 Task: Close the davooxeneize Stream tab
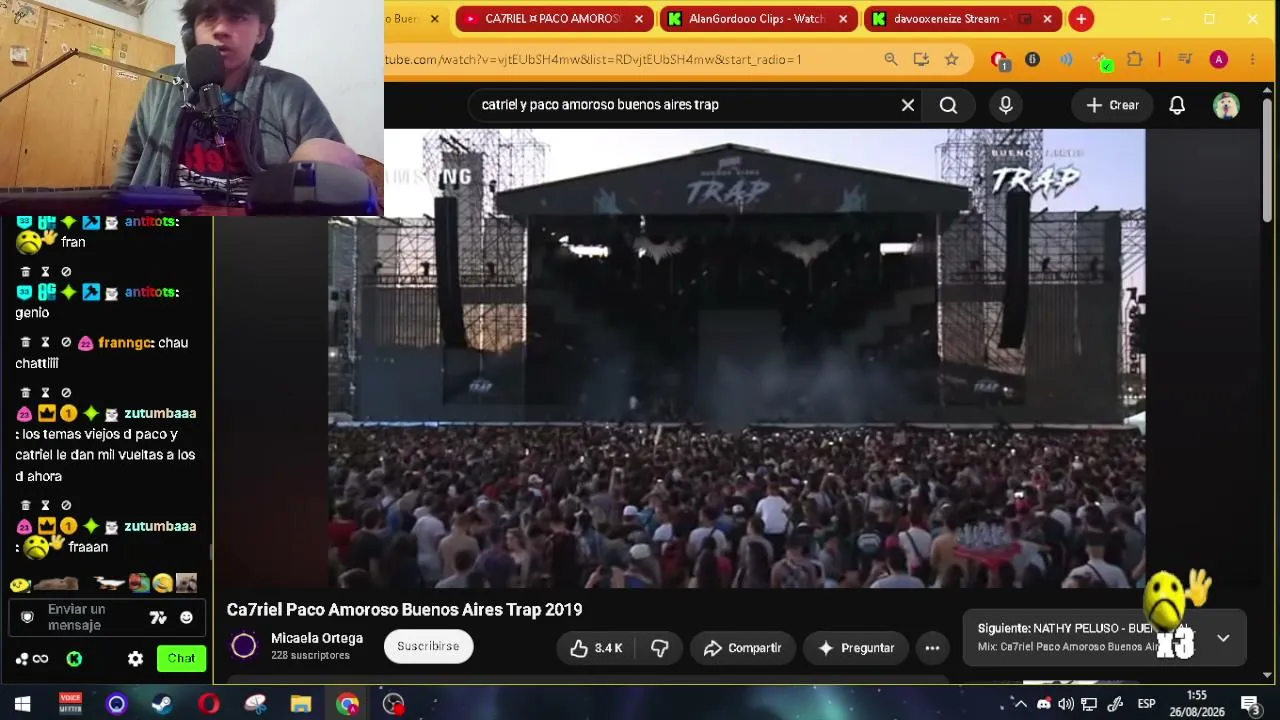(1047, 19)
